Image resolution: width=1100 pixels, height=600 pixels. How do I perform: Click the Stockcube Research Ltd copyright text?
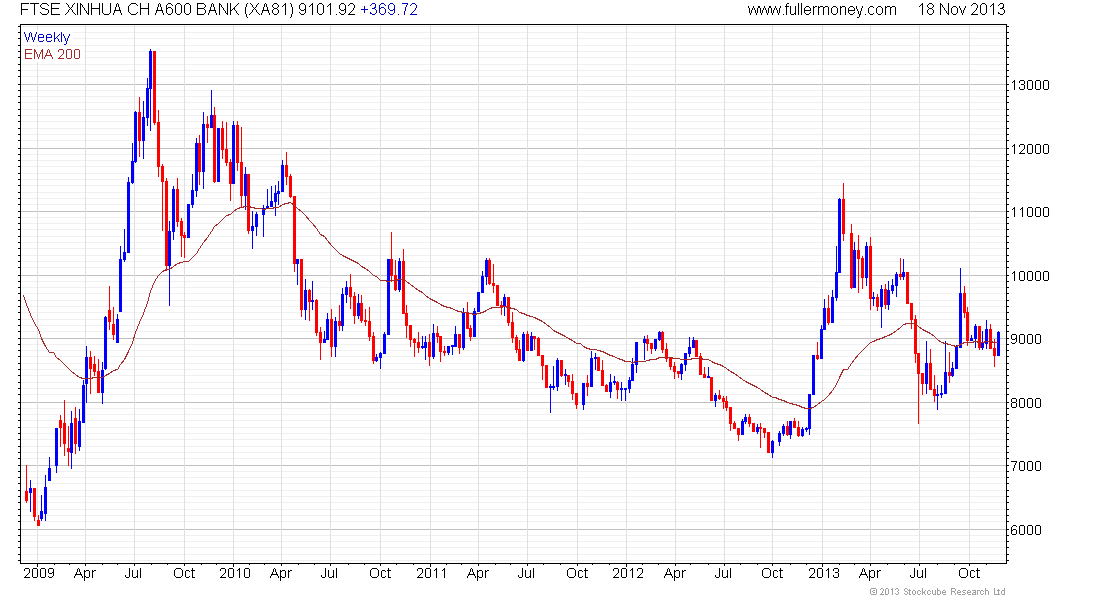pos(937,592)
